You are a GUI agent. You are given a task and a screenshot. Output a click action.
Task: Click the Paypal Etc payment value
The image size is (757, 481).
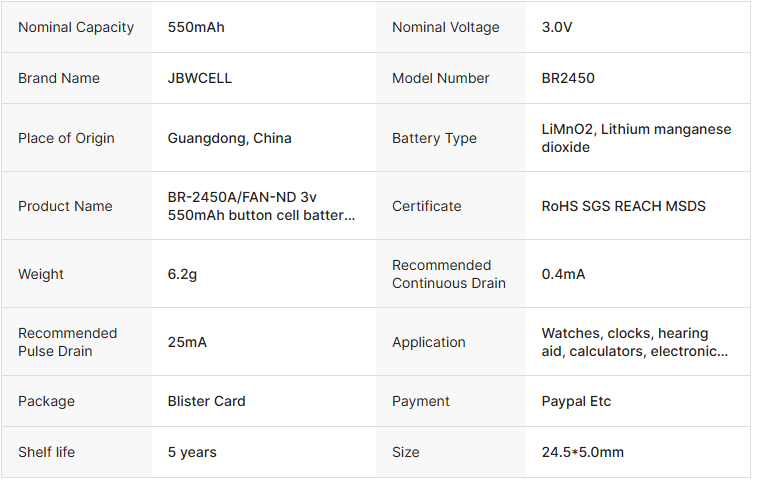tap(577, 401)
